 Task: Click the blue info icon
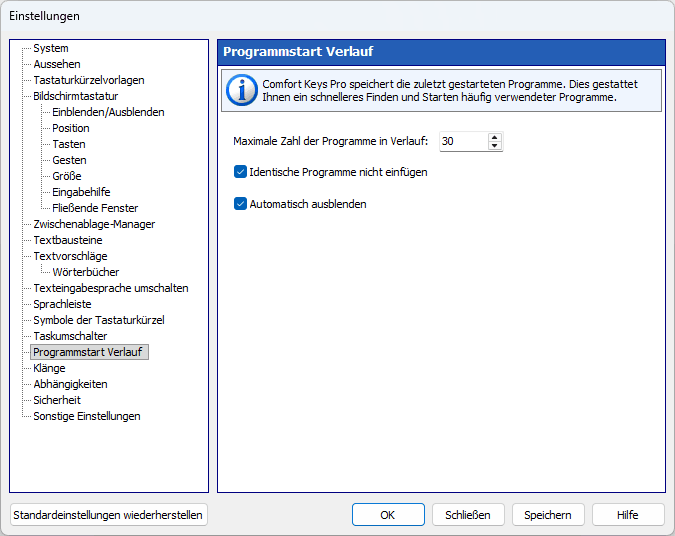[x=242, y=90]
